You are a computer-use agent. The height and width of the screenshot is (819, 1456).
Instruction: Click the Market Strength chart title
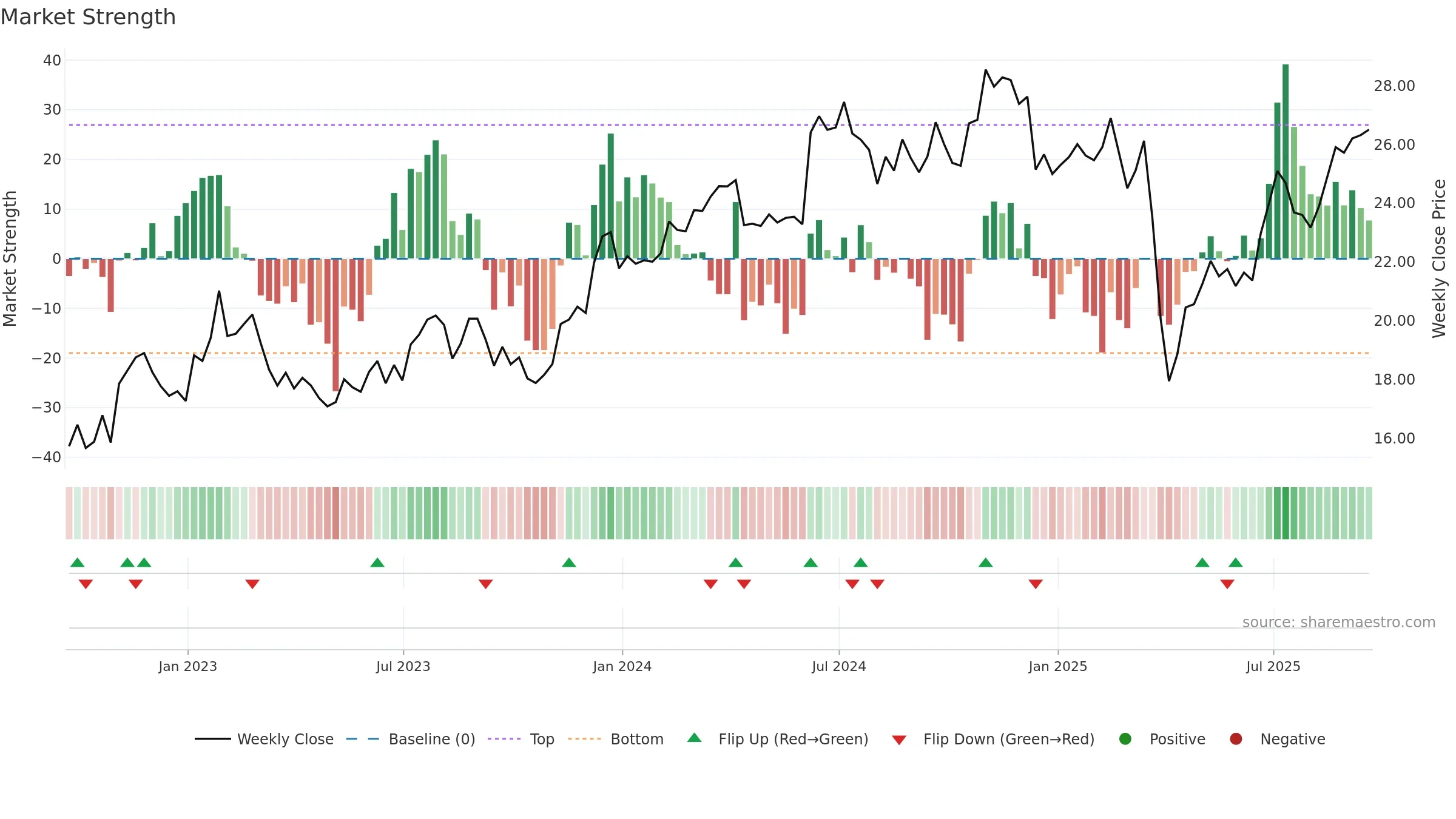[88, 17]
